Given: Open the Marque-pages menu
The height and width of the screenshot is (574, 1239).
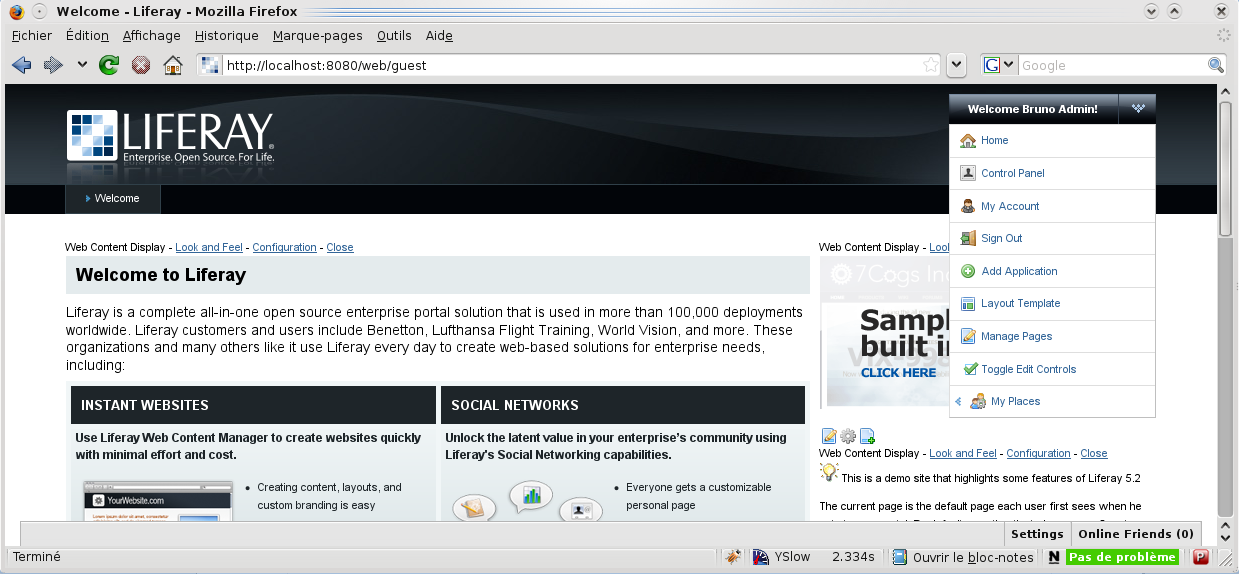Looking at the screenshot, I should (318, 35).
